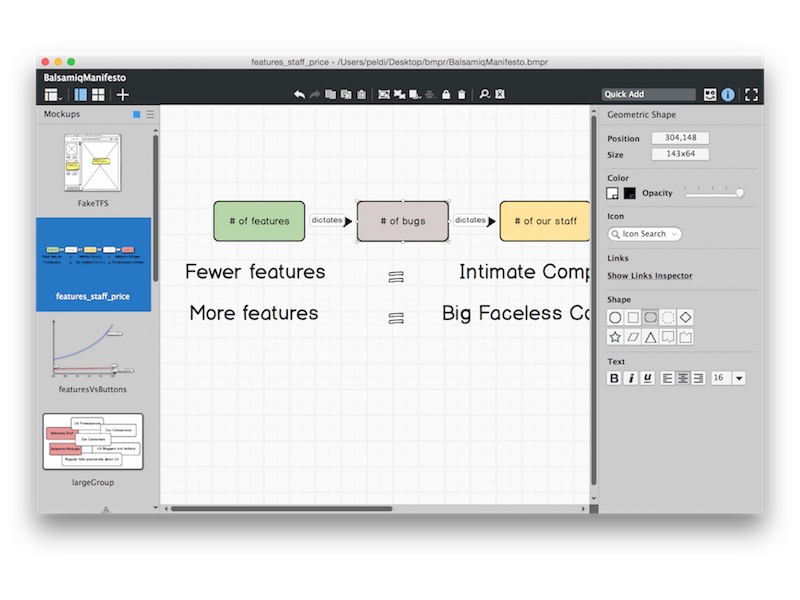Select the circle shape in the Shape panel
The image size is (800, 600).
(615, 318)
